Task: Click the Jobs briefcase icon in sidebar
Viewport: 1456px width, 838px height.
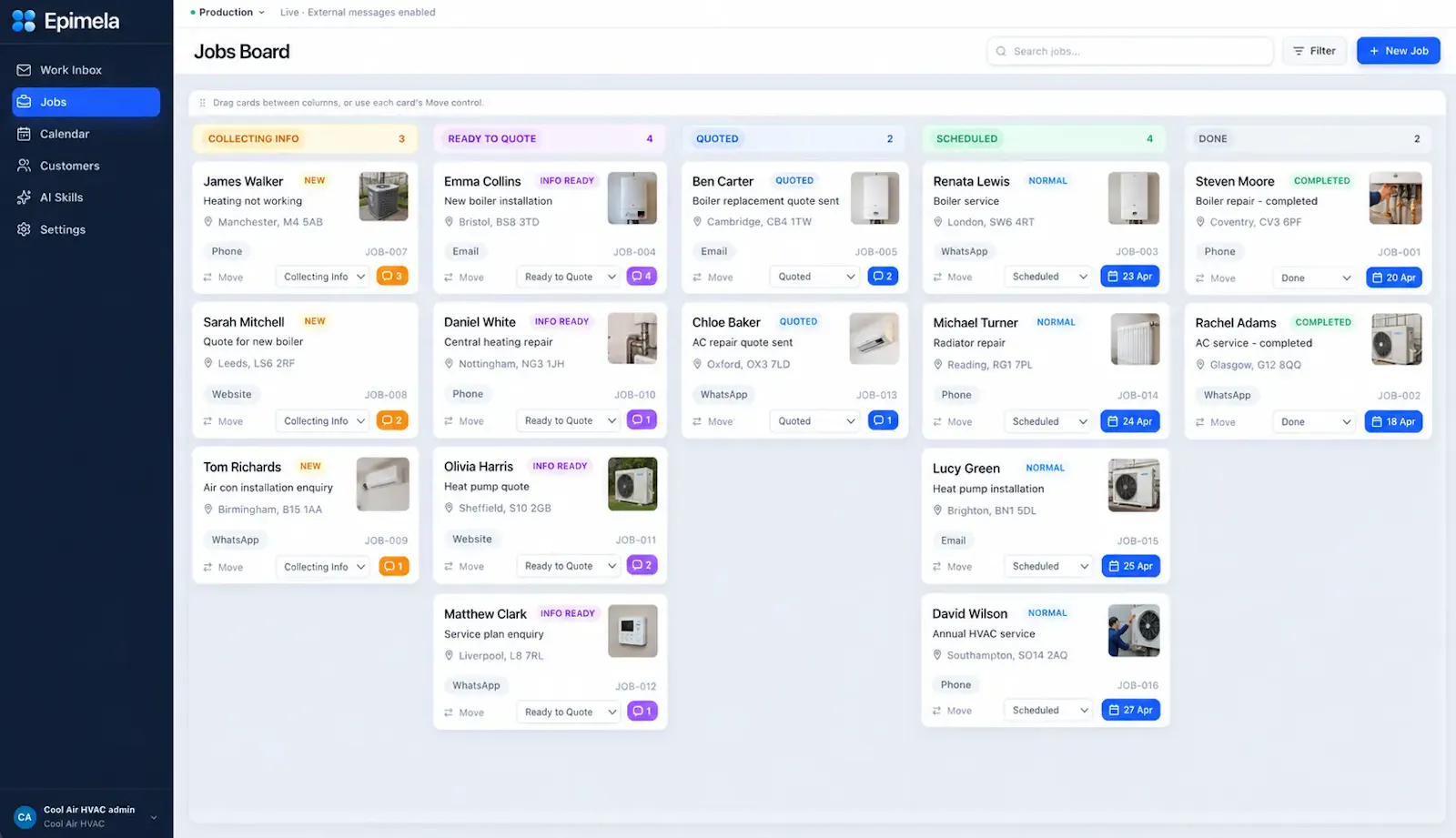Action: click(x=24, y=102)
